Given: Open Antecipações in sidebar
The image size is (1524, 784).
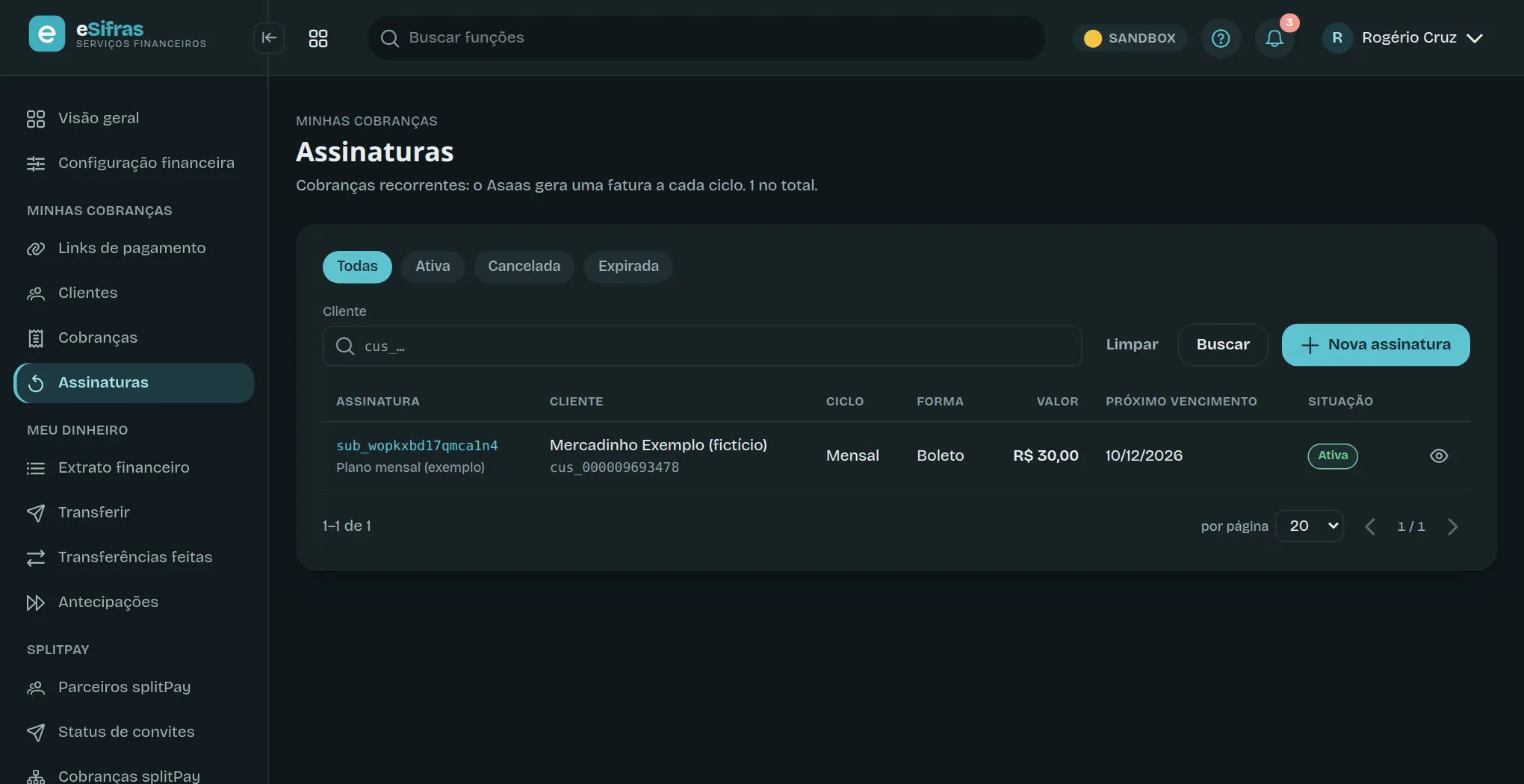Looking at the screenshot, I should click(x=134, y=603).
